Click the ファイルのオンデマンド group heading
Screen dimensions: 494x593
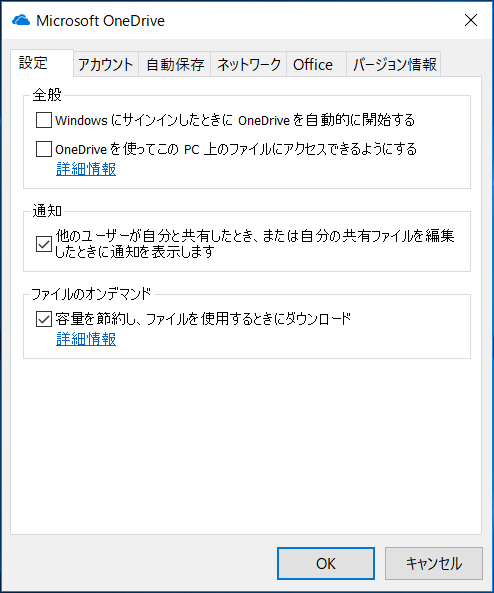91,294
